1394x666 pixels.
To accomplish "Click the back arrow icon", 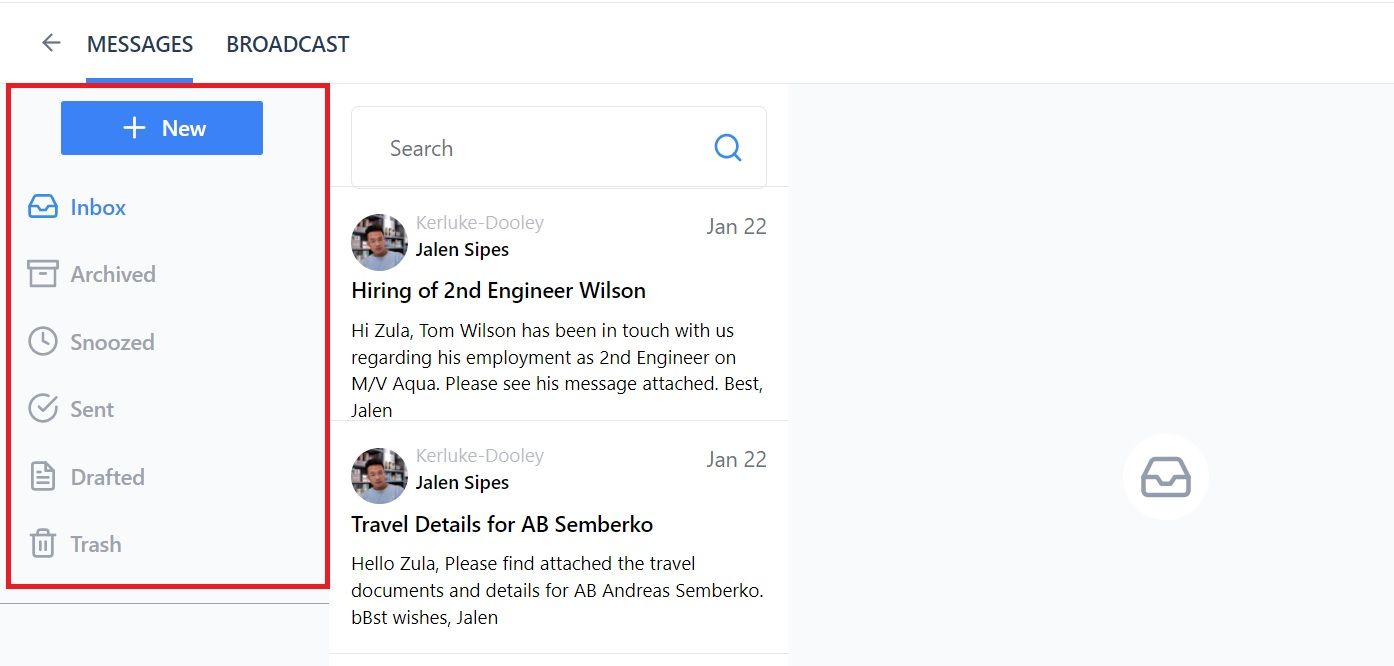I will tap(51, 43).
